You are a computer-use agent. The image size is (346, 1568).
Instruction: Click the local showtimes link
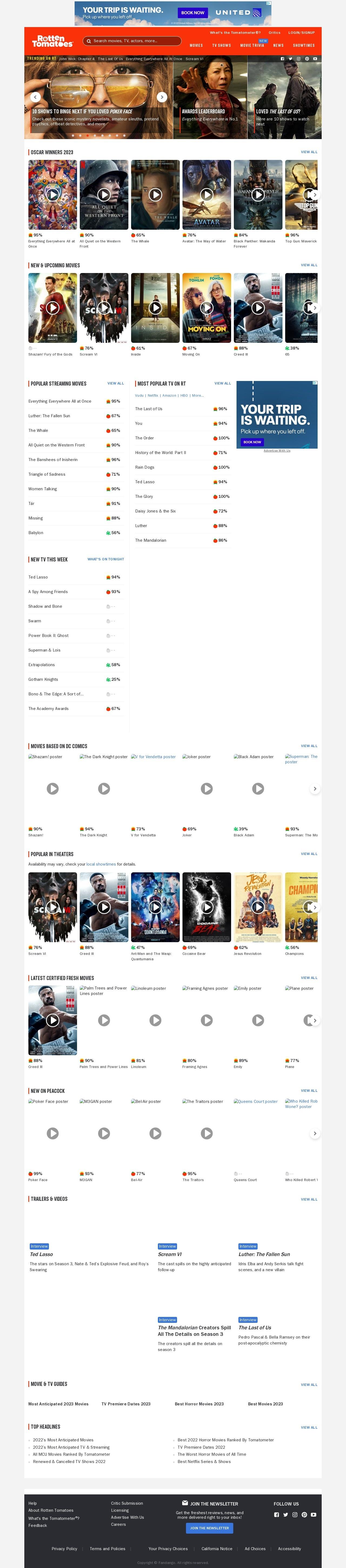click(101, 864)
